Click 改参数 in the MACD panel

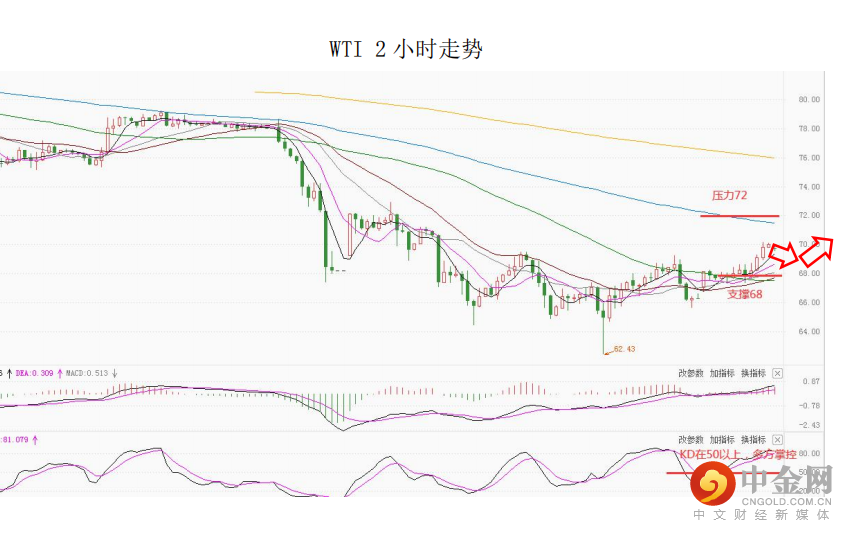691,374
